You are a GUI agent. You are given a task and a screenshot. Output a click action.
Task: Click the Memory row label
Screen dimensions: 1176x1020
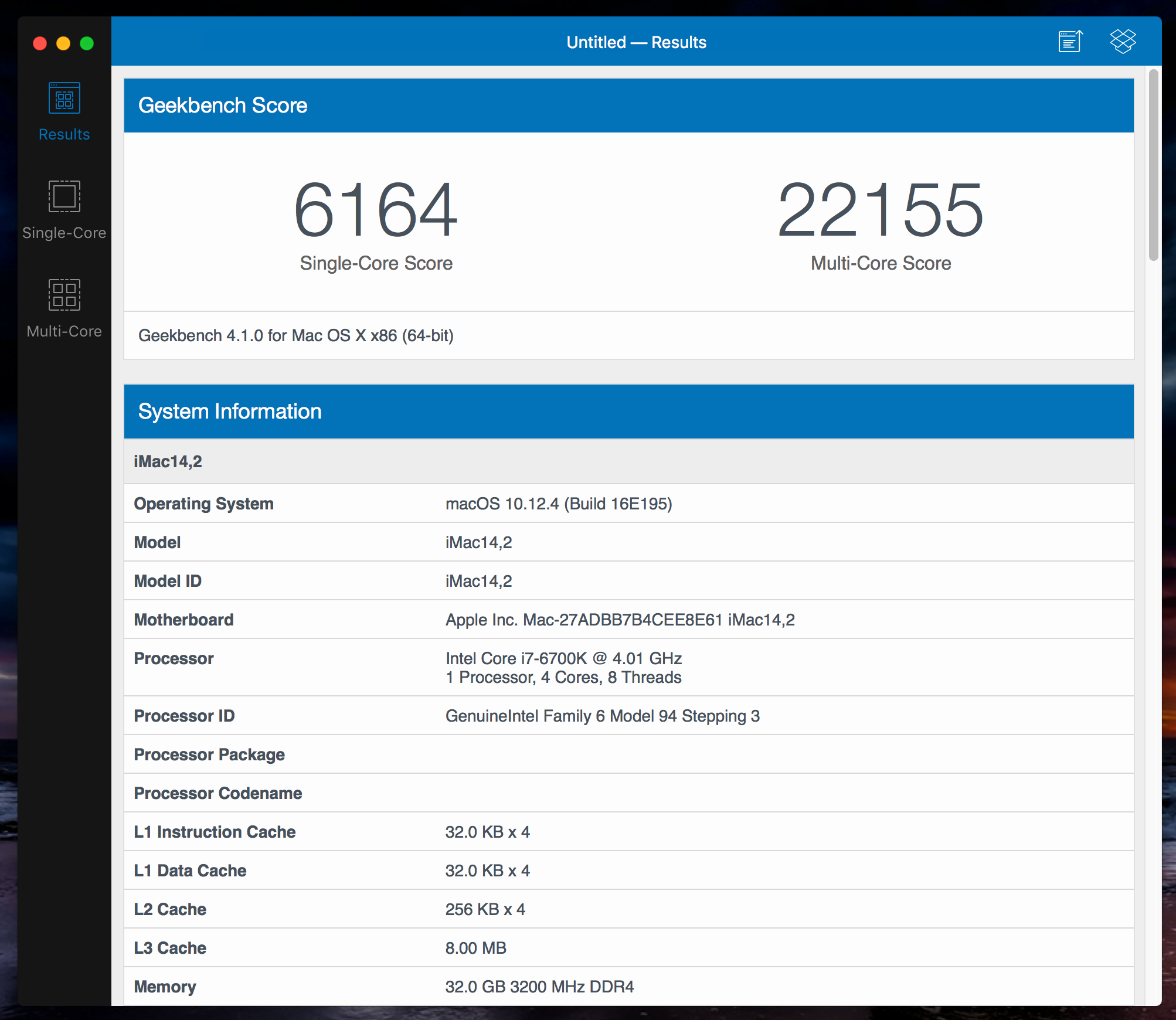pyautogui.click(x=165, y=987)
